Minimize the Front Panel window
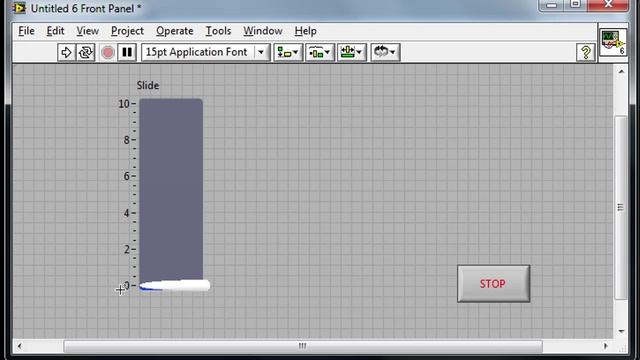Image resolution: width=640 pixels, height=360 pixels. (551, 5)
